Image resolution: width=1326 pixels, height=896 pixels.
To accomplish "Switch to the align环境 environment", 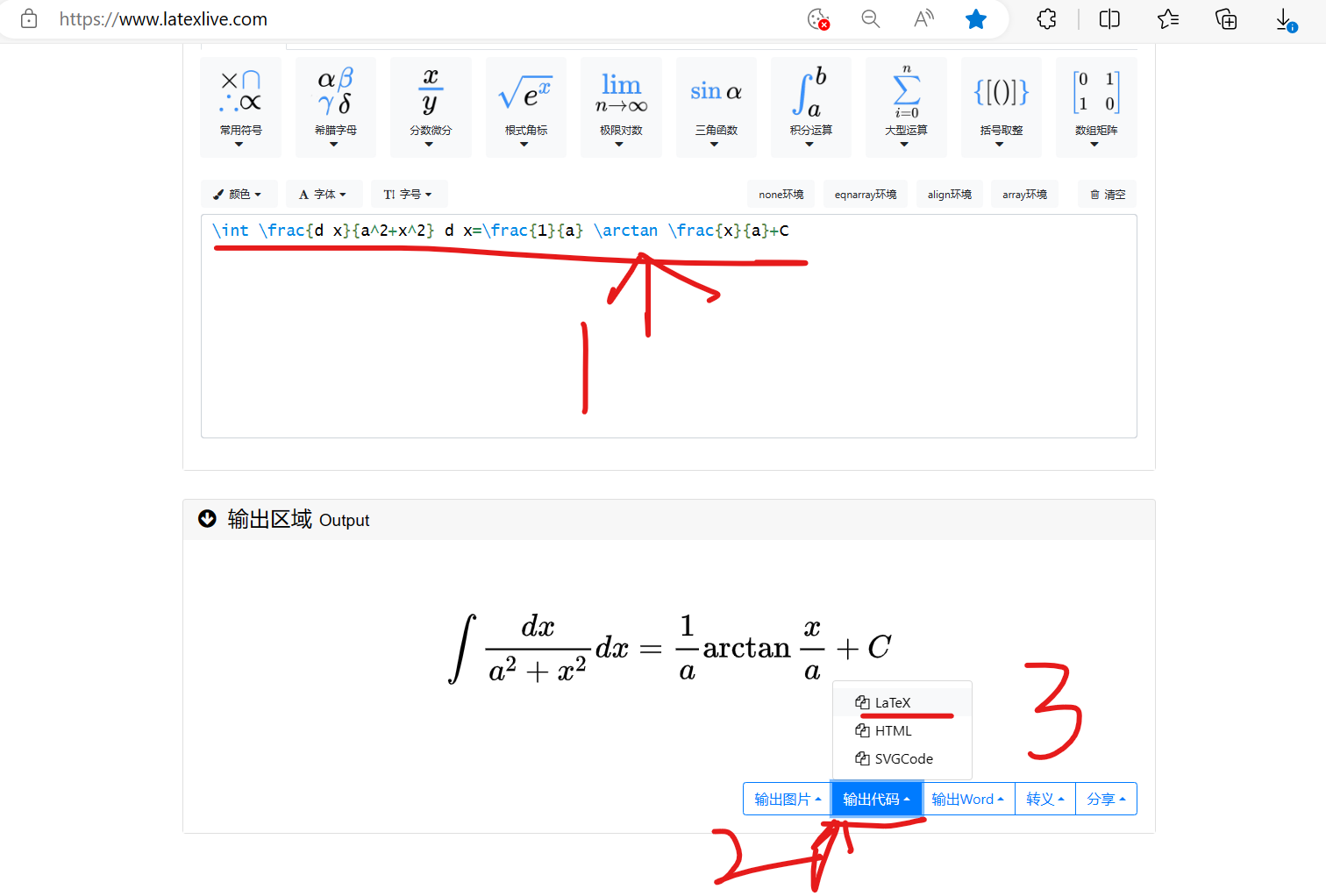I will (949, 194).
